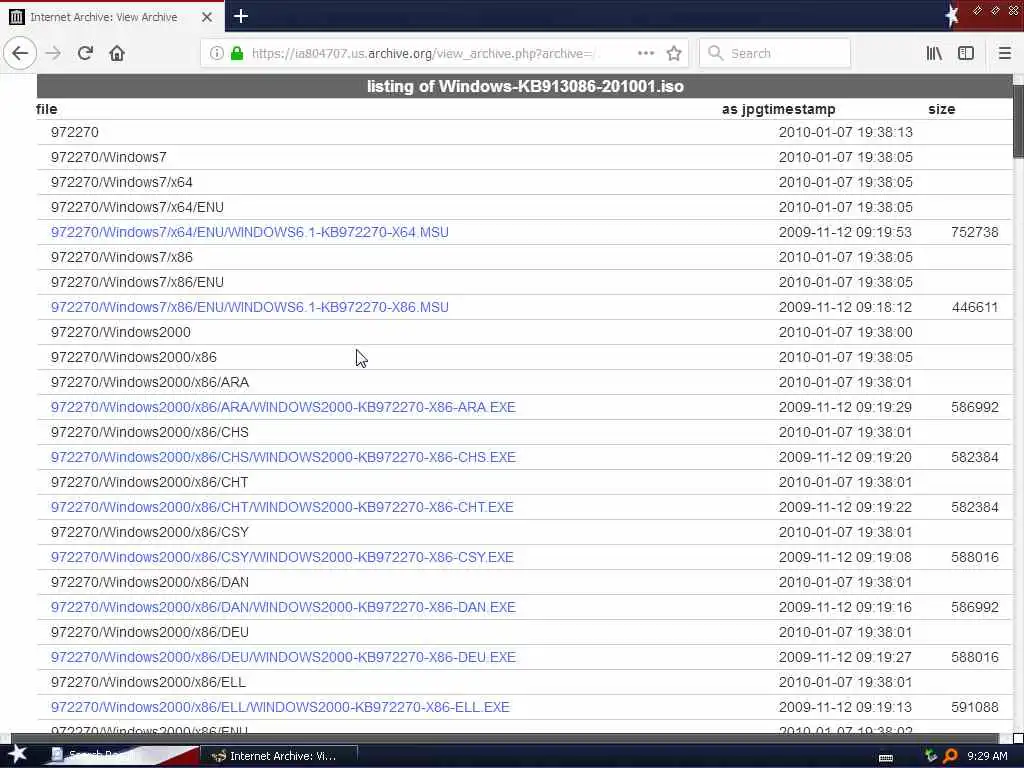Select the 972270/Windows2000/x86/ELL row text

pos(148,682)
